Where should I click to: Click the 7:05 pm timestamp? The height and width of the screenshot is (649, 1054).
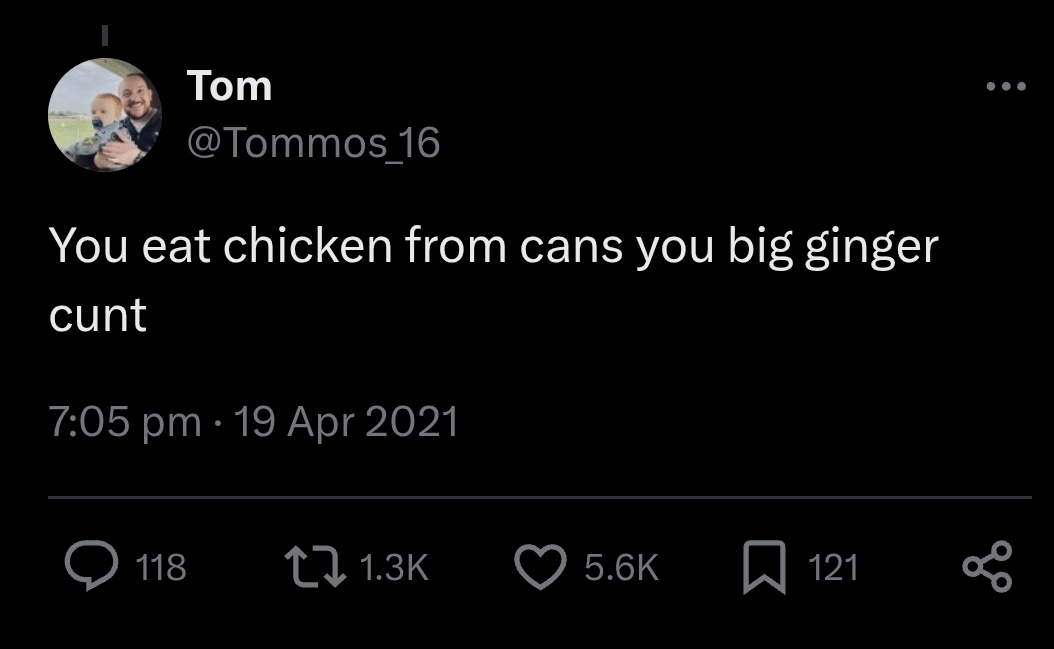coord(124,422)
